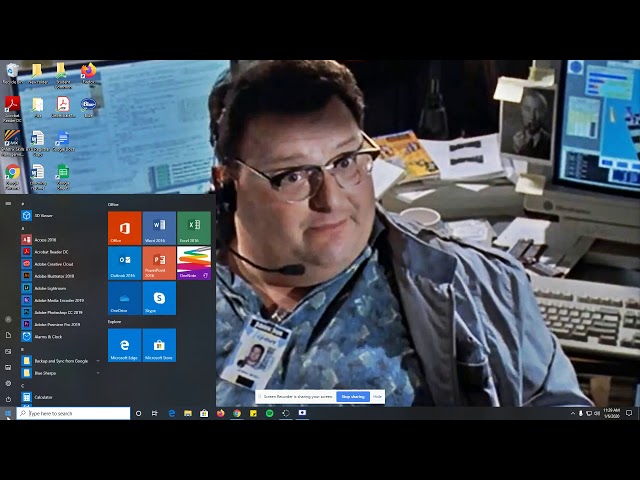Screen dimensions: 640x480
Task: Hide the screen sharing notification bar
Action: coord(377,396)
